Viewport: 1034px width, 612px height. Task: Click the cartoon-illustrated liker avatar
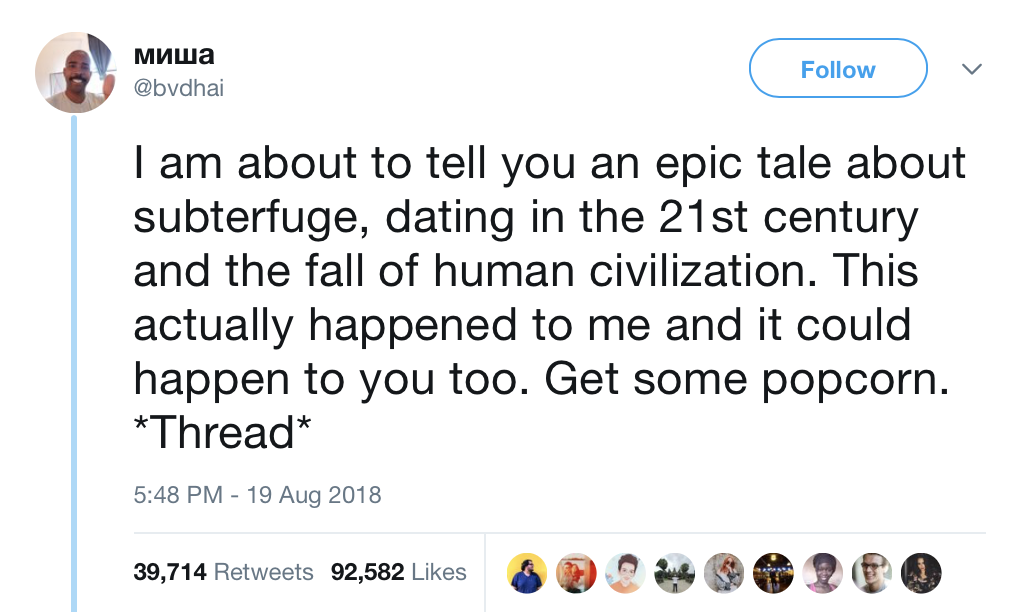click(625, 572)
